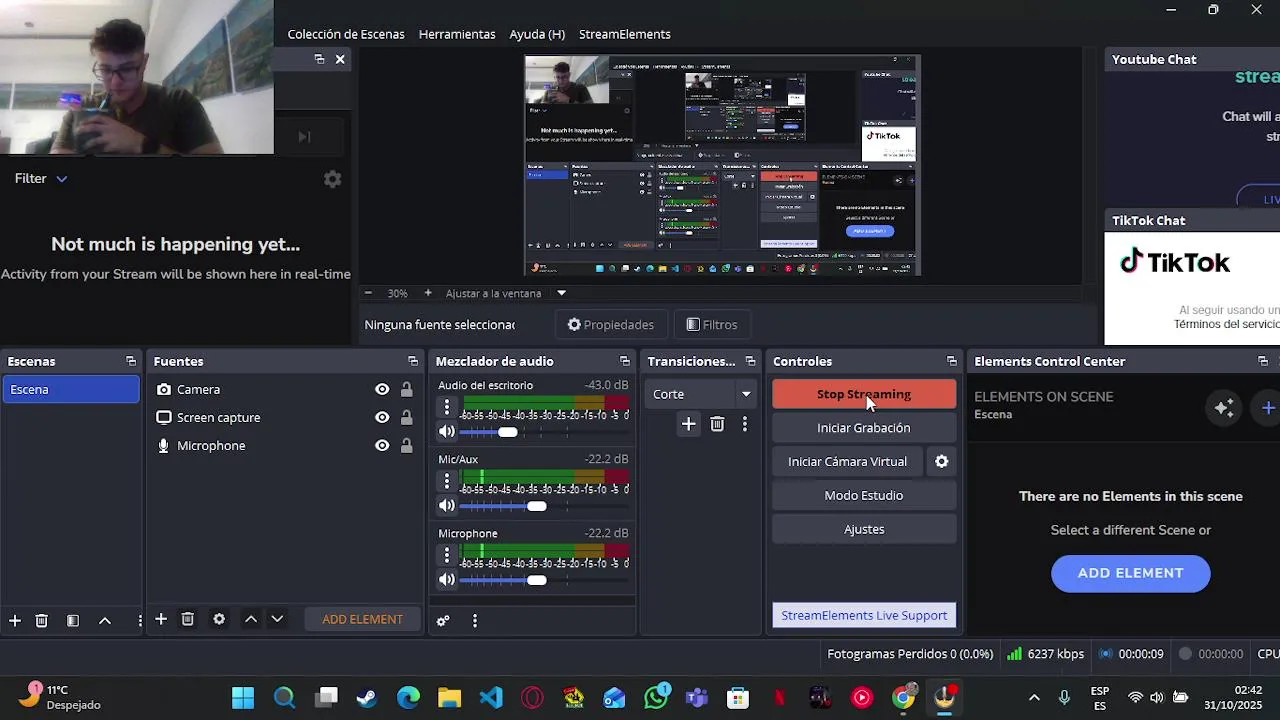Toggle lock on Camera source

406,390
